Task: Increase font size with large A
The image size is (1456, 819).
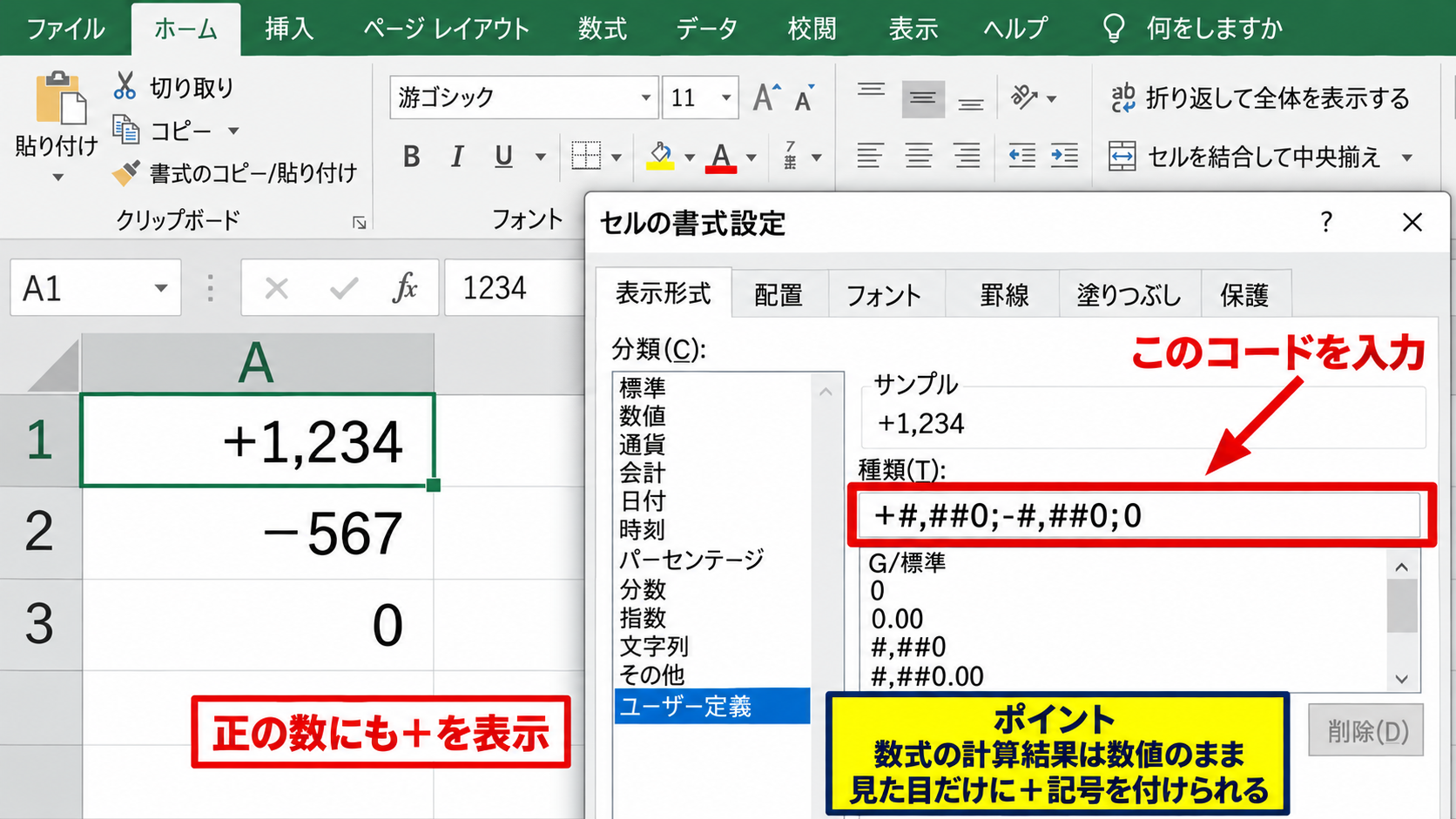Action: pos(766,97)
